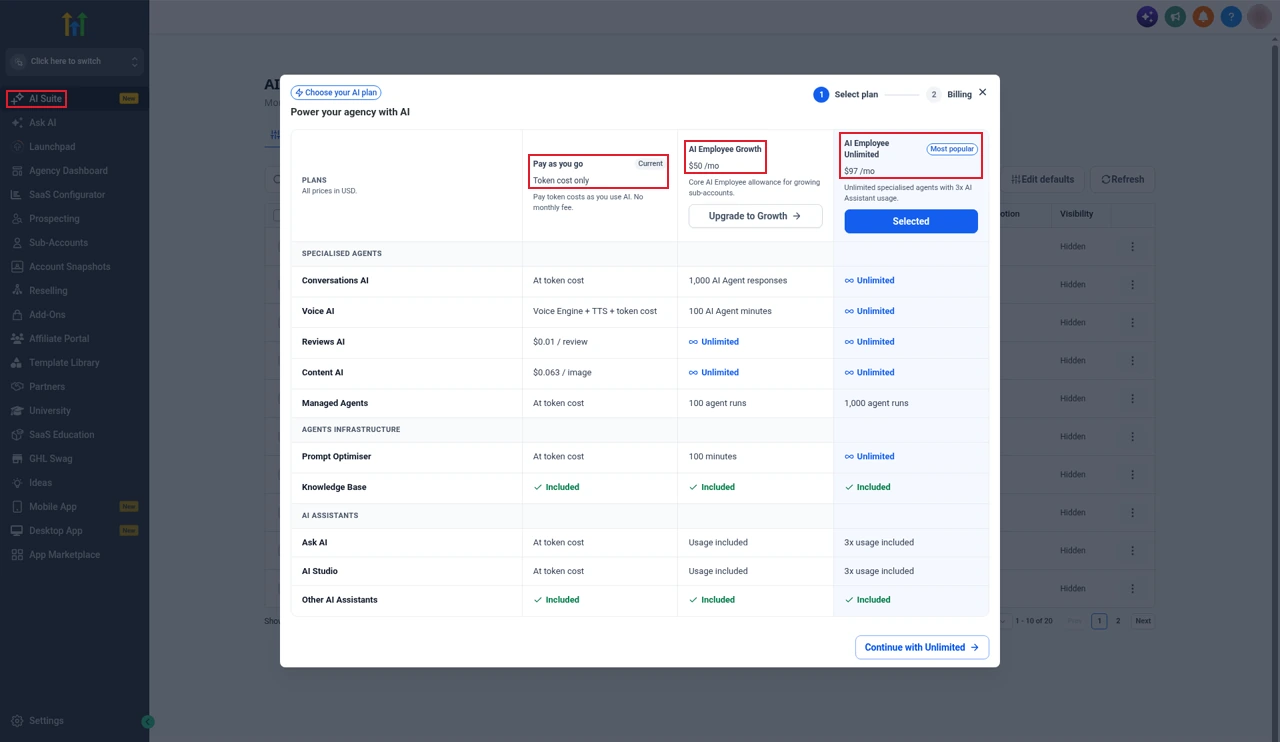The width and height of the screenshot is (1280, 742).
Task: Click the blue Selected plan button
Action: pos(911,221)
